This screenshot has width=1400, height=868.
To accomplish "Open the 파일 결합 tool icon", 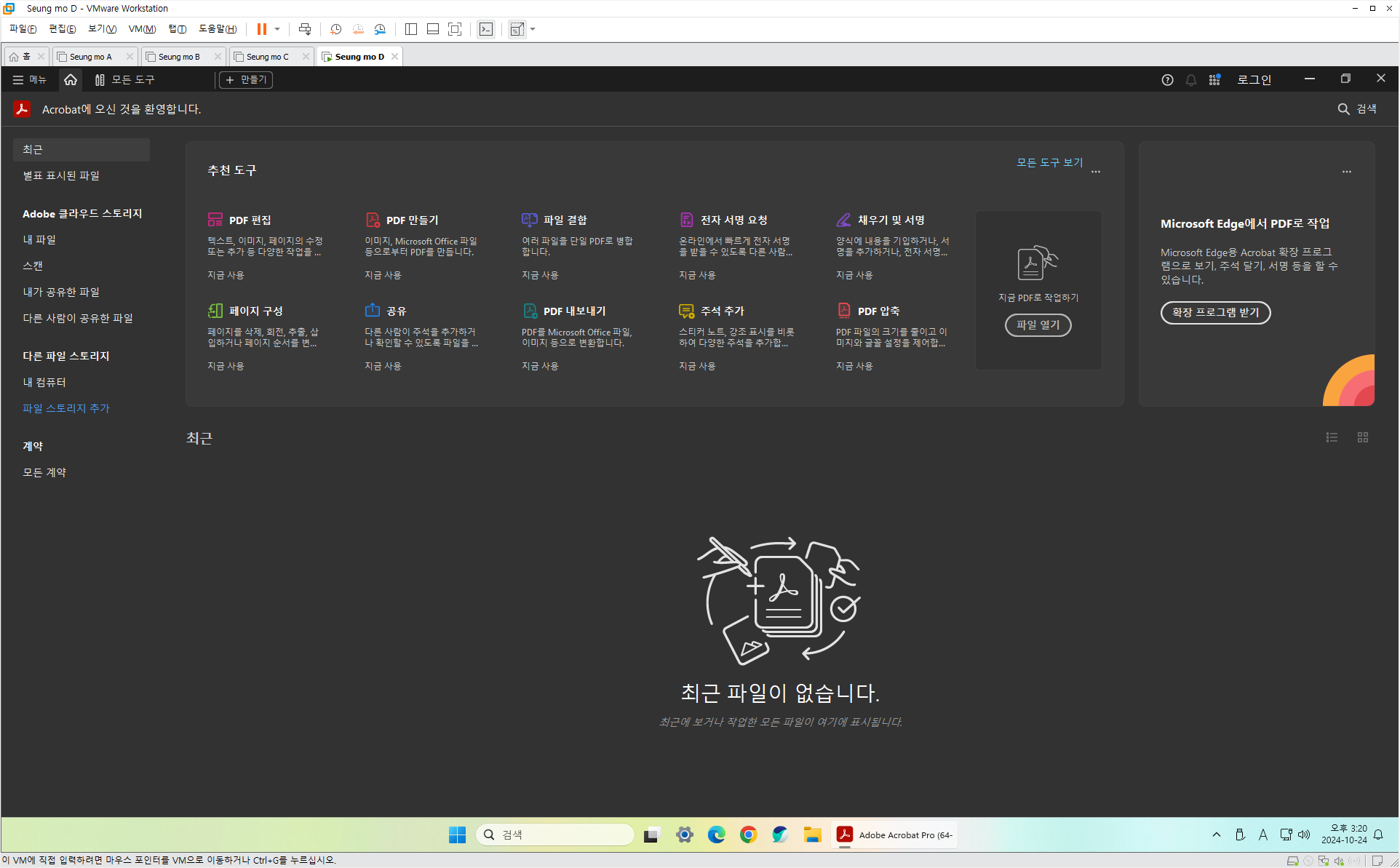I will tap(530, 220).
